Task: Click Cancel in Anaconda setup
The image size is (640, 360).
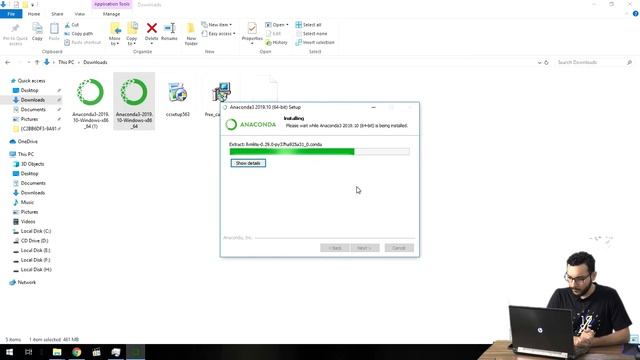Action: click(x=399, y=248)
